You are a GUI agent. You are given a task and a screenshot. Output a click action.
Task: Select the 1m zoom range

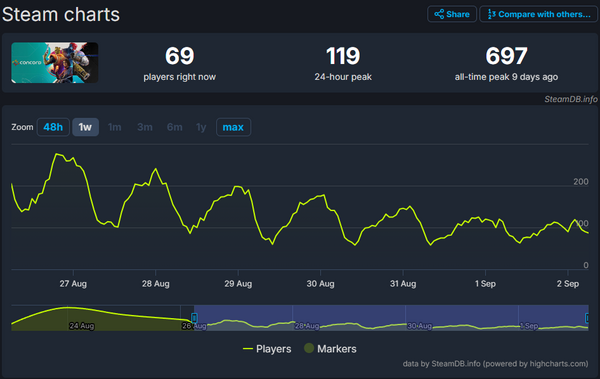click(114, 127)
